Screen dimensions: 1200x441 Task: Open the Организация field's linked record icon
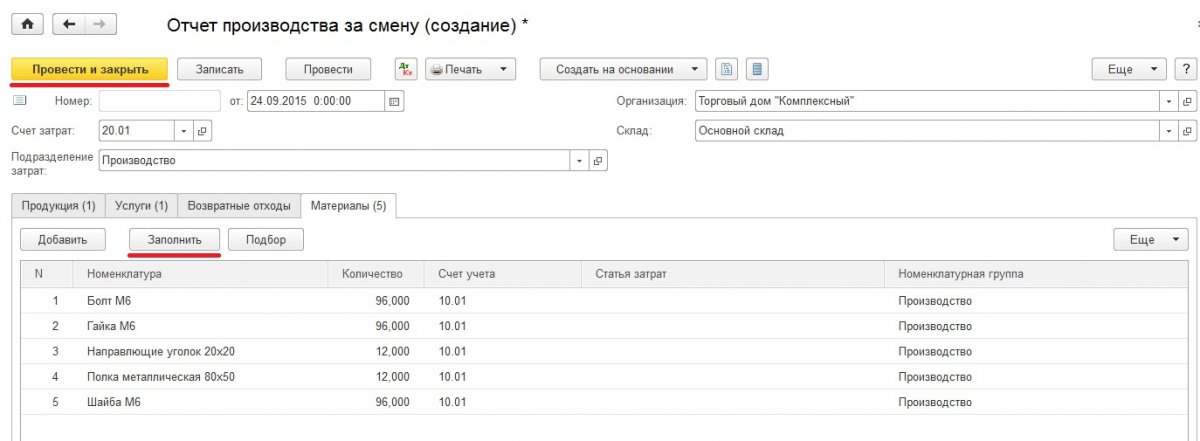tap(1188, 101)
